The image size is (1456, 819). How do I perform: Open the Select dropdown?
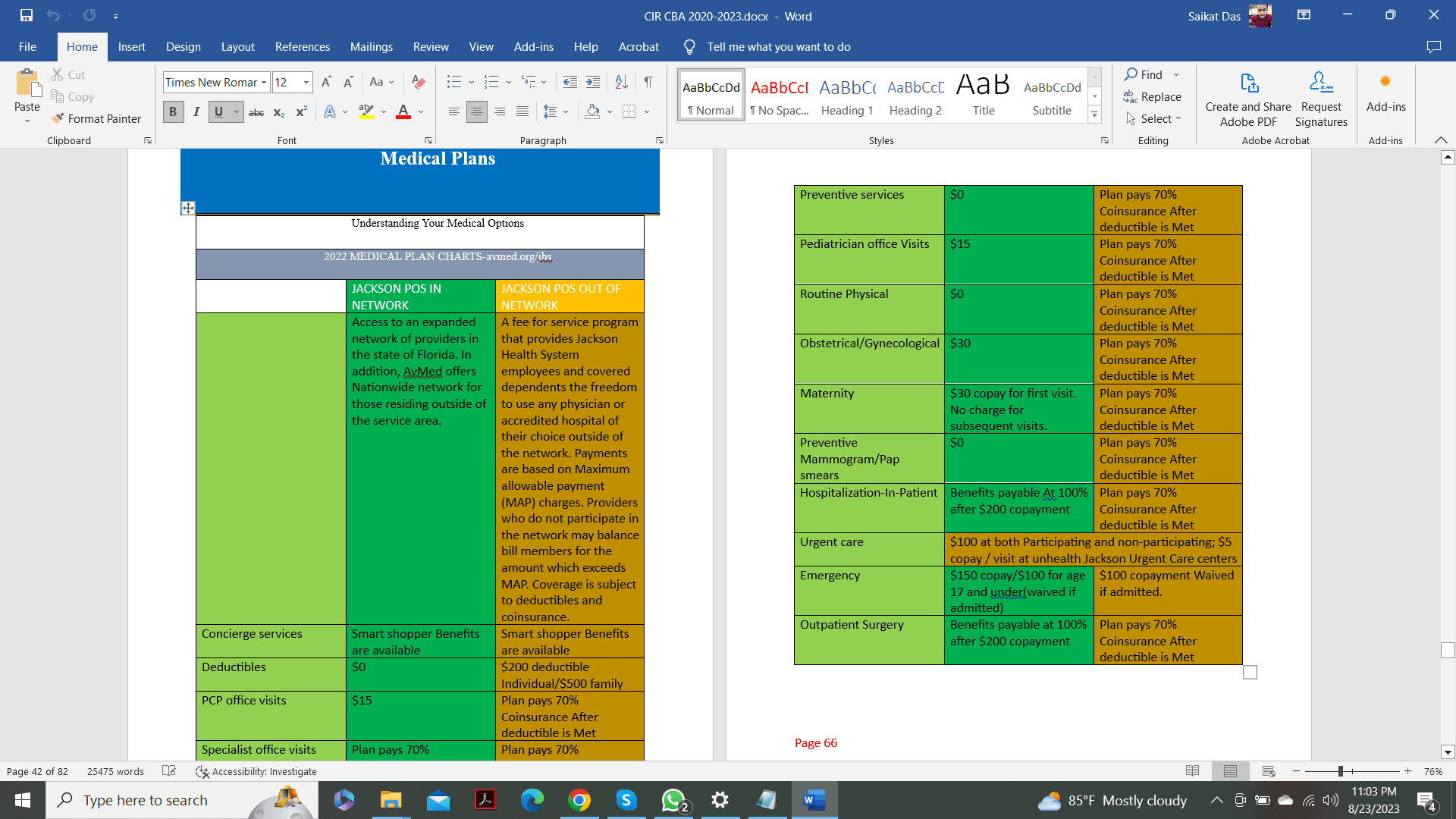pos(1154,118)
